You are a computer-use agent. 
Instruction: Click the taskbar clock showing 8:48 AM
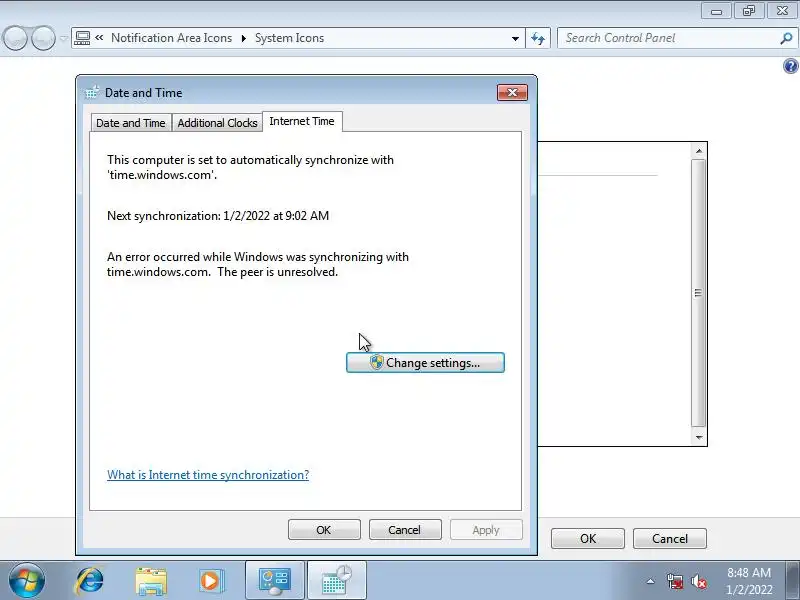point(748,581)
